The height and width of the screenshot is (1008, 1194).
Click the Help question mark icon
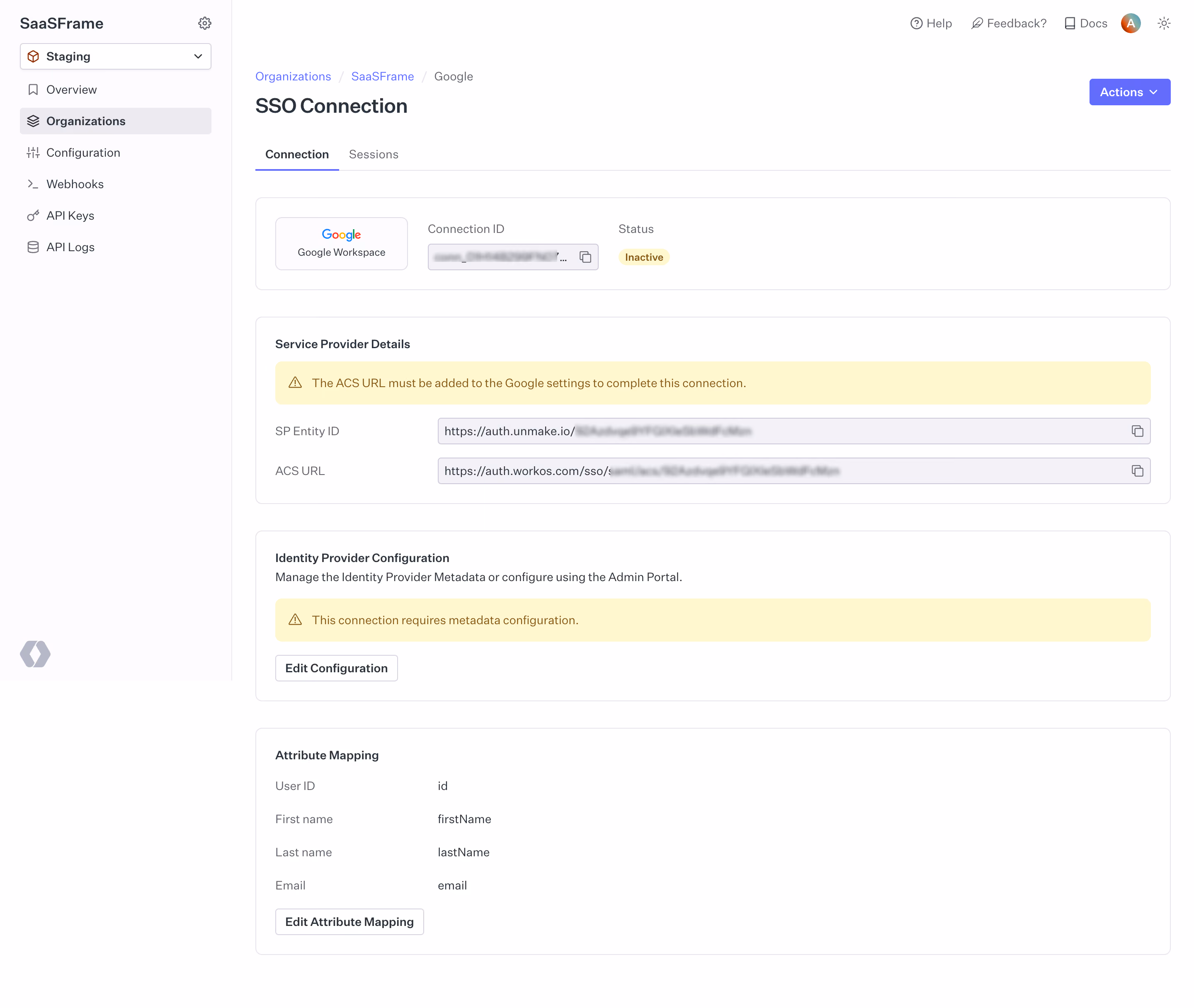[x=916, y=24]
